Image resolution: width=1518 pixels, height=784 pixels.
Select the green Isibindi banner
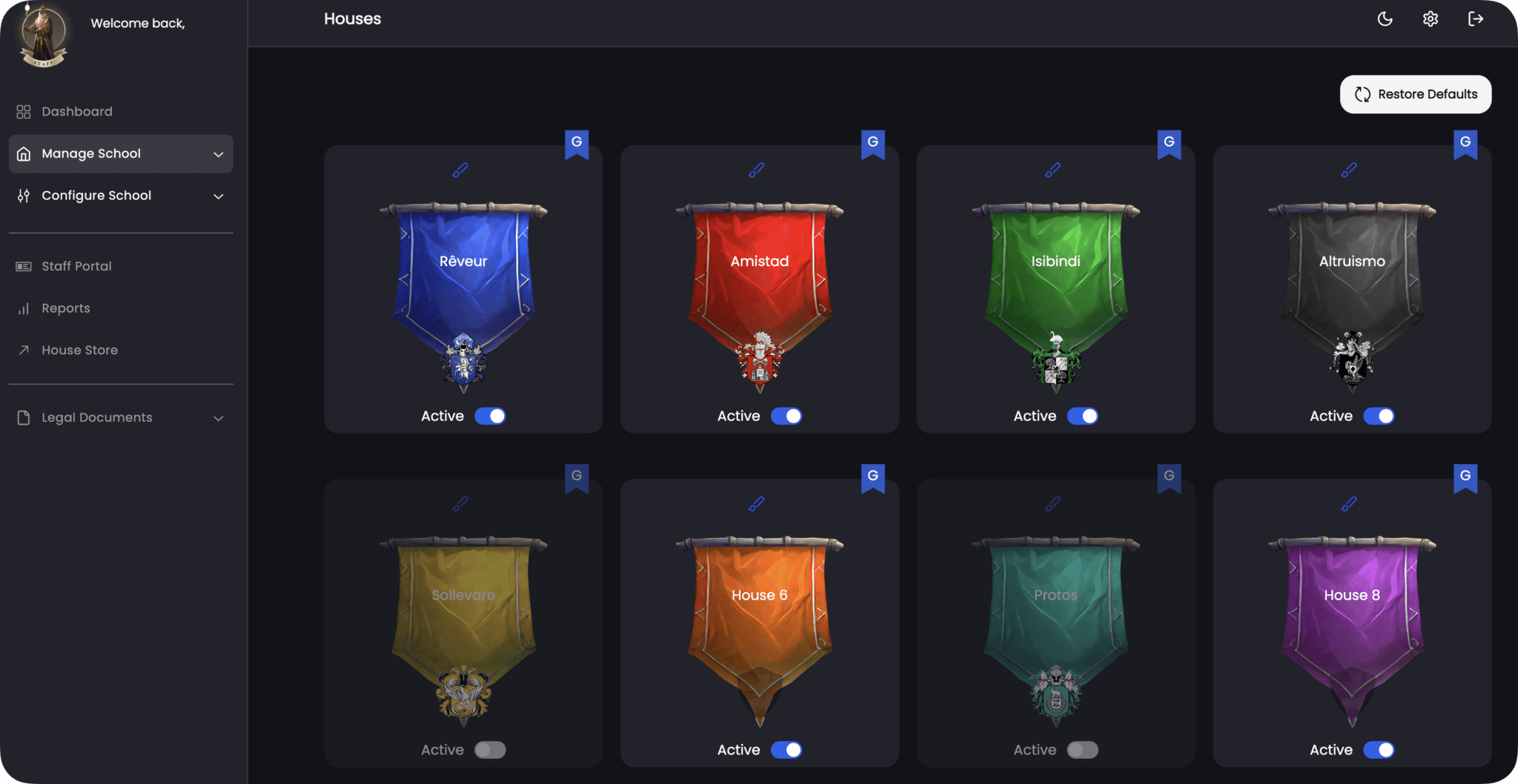pyautogui.click(x=1055, y=296)
